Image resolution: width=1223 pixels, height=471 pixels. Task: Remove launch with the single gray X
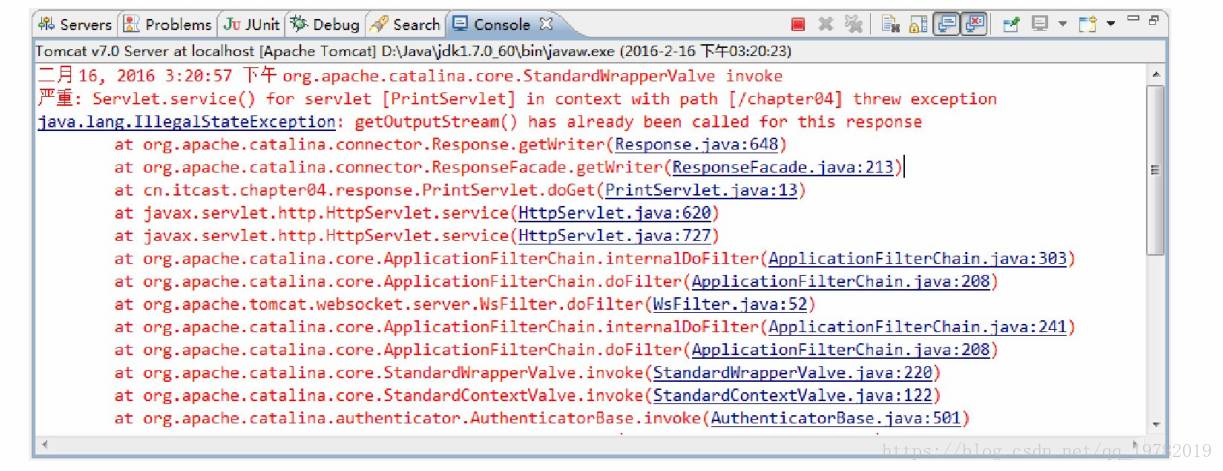825,24
